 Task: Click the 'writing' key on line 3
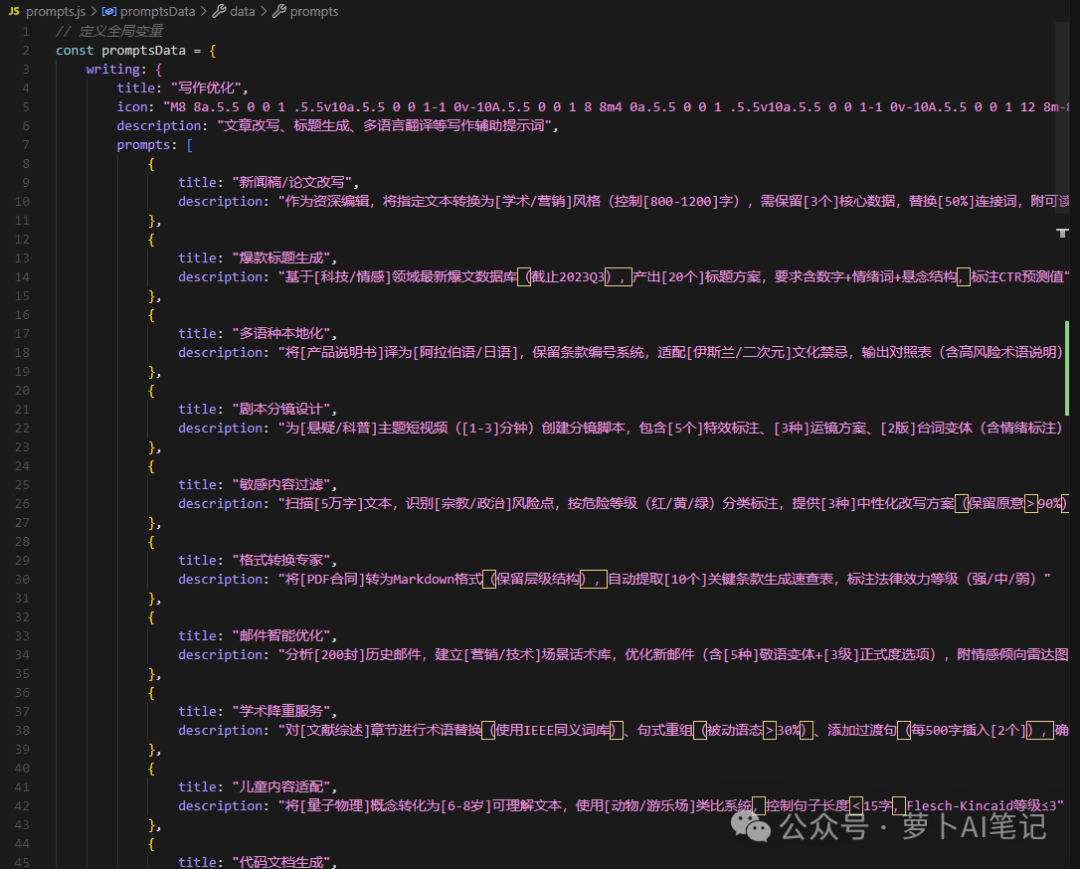click(x=113, y=70)
